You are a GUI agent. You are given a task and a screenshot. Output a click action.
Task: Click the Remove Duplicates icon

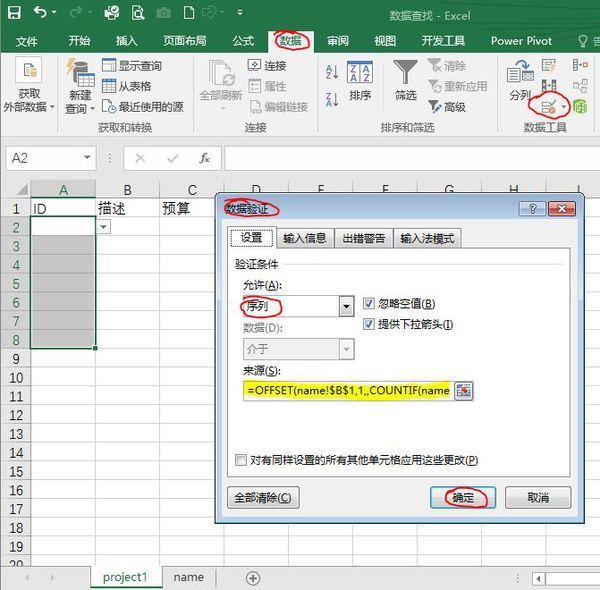549,86
